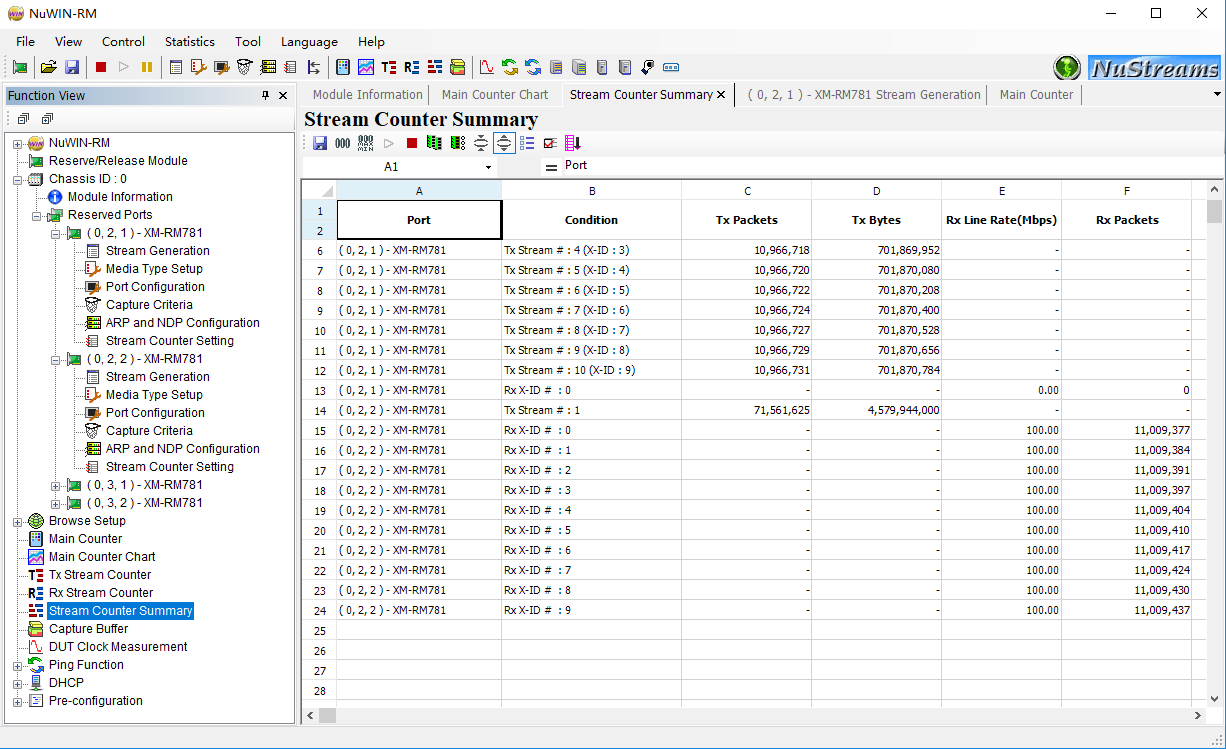Click the red stop icon in main toolbar

click(101, 67)
